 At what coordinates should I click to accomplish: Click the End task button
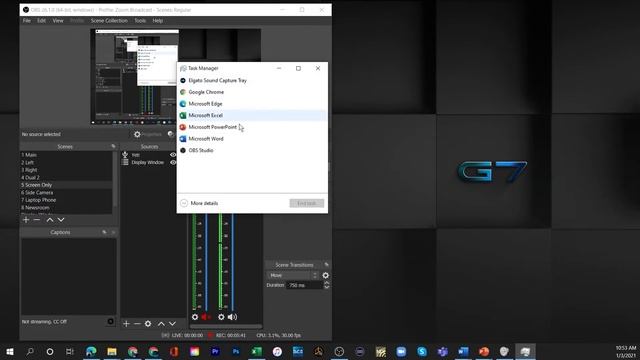click(307, 203)
